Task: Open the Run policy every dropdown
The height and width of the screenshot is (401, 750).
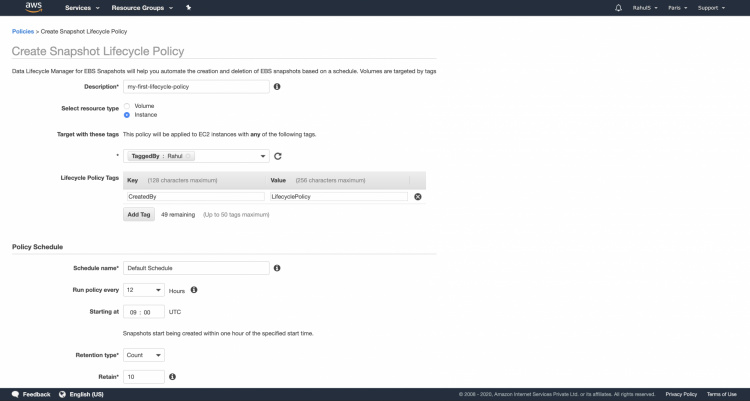Action: pos(144,290)
